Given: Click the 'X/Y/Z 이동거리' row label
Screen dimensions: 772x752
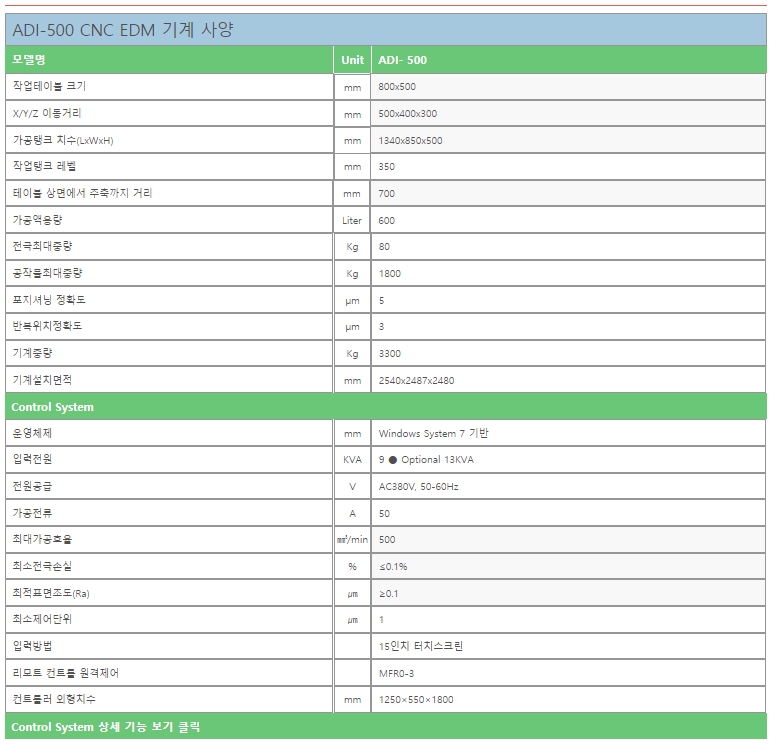Looking at the screenshot, I should point(47,114).
